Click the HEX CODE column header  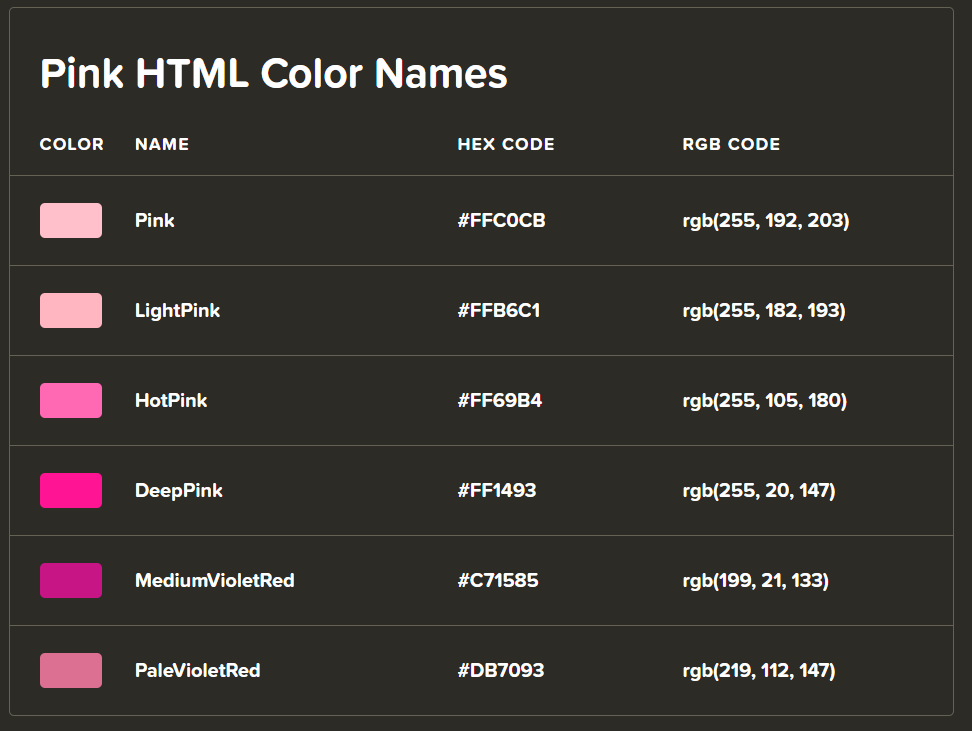click(505, 144)
